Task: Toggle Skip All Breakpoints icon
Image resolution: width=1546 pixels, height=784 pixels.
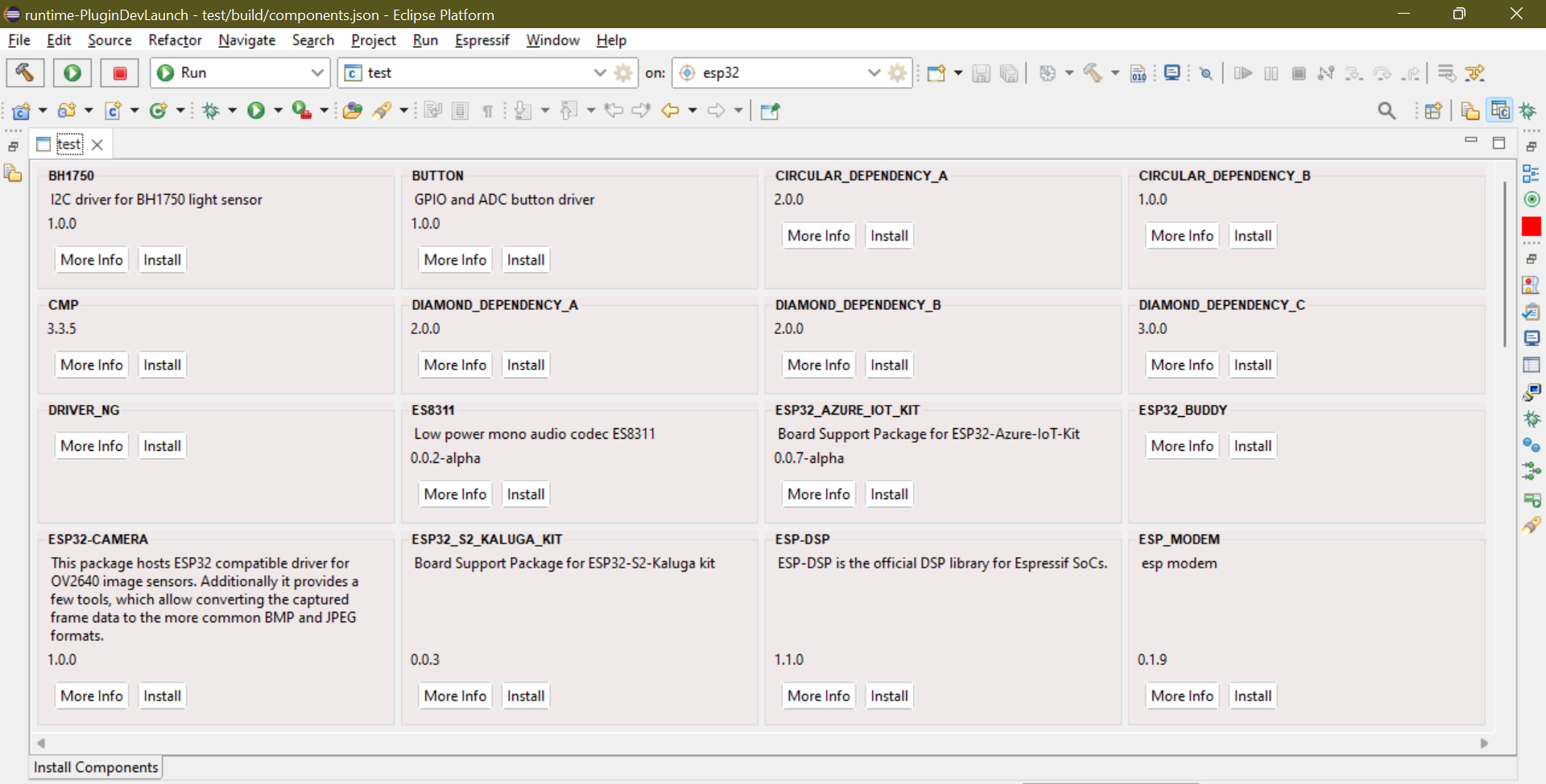Action: pyautogui.click(x=1206, y=73)
